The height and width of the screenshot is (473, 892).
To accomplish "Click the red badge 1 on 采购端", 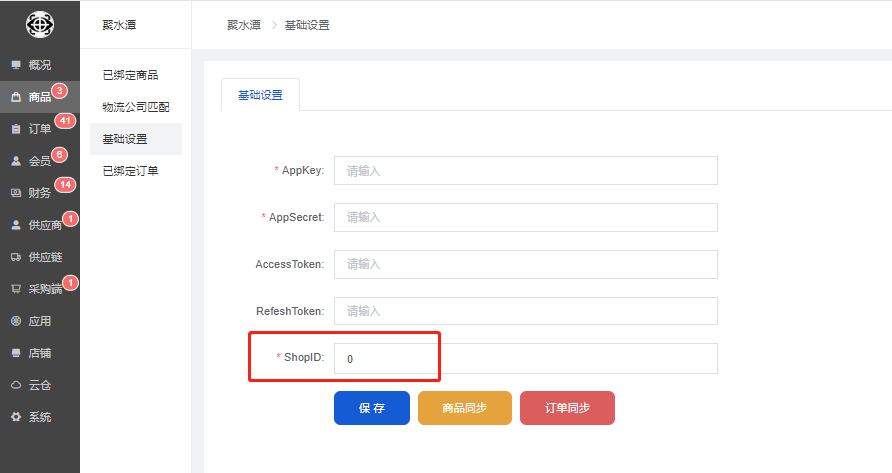I will coord(71,282).
